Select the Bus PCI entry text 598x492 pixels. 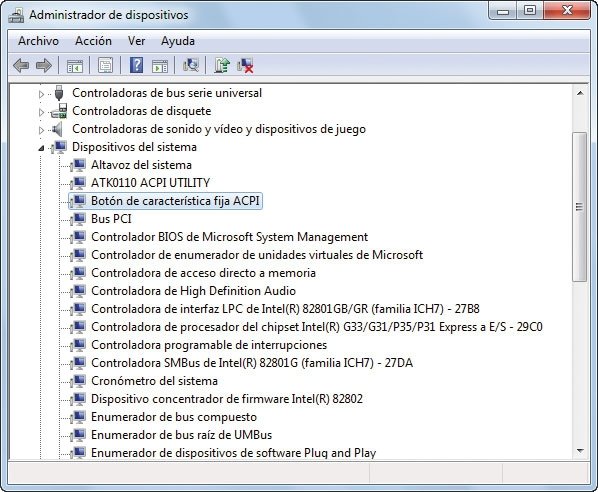(x=111, y=219)
